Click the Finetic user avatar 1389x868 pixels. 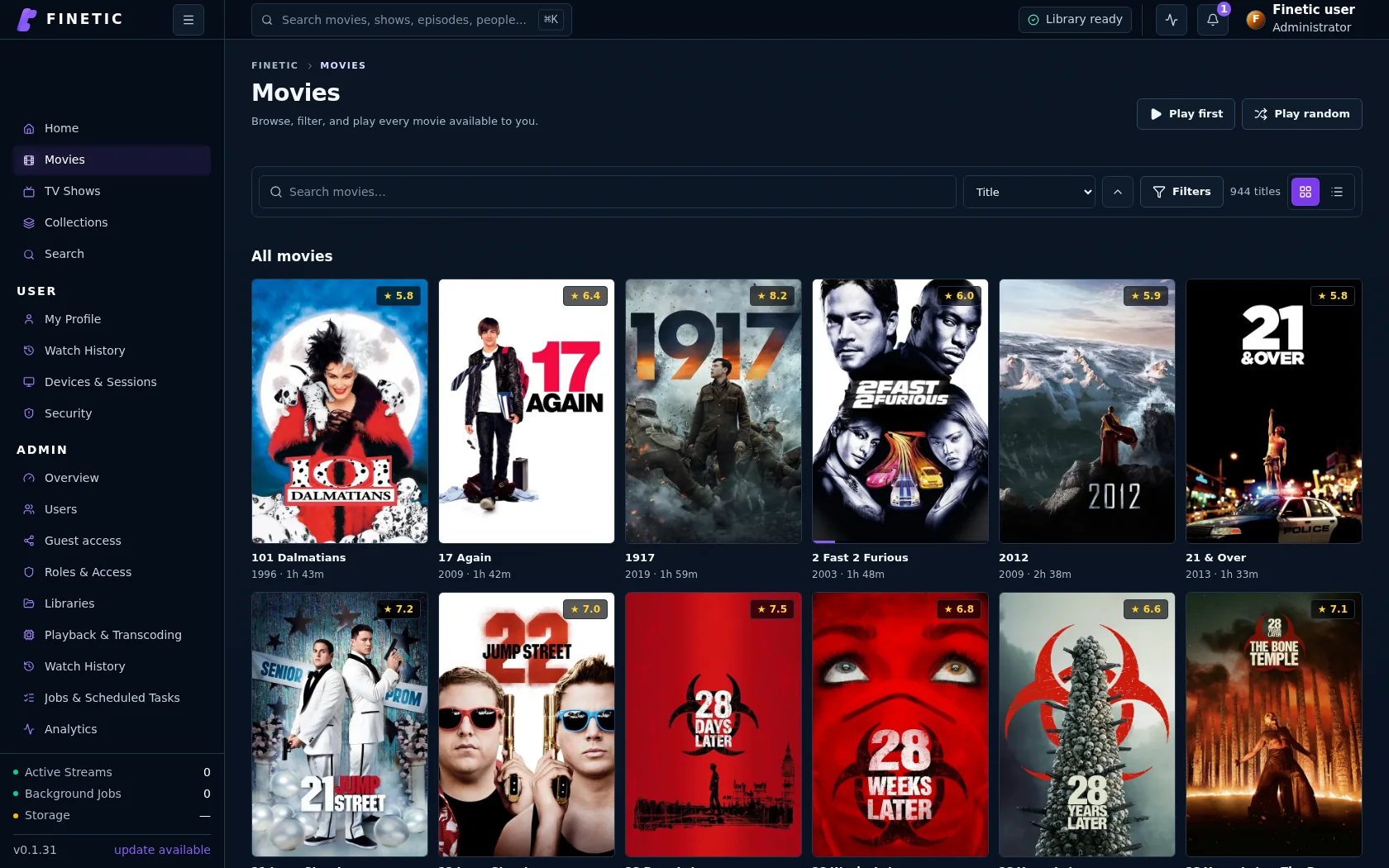(x=1255, y=19)
